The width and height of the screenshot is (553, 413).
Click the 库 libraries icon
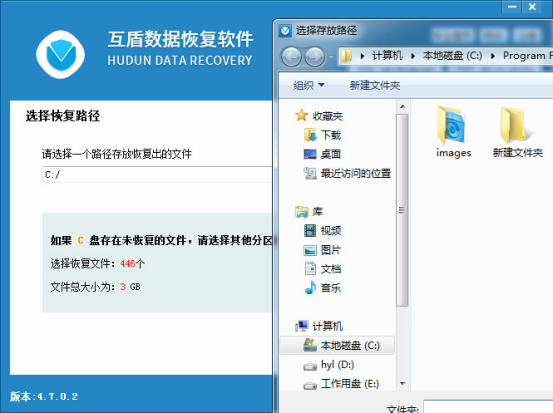(302, 212)
